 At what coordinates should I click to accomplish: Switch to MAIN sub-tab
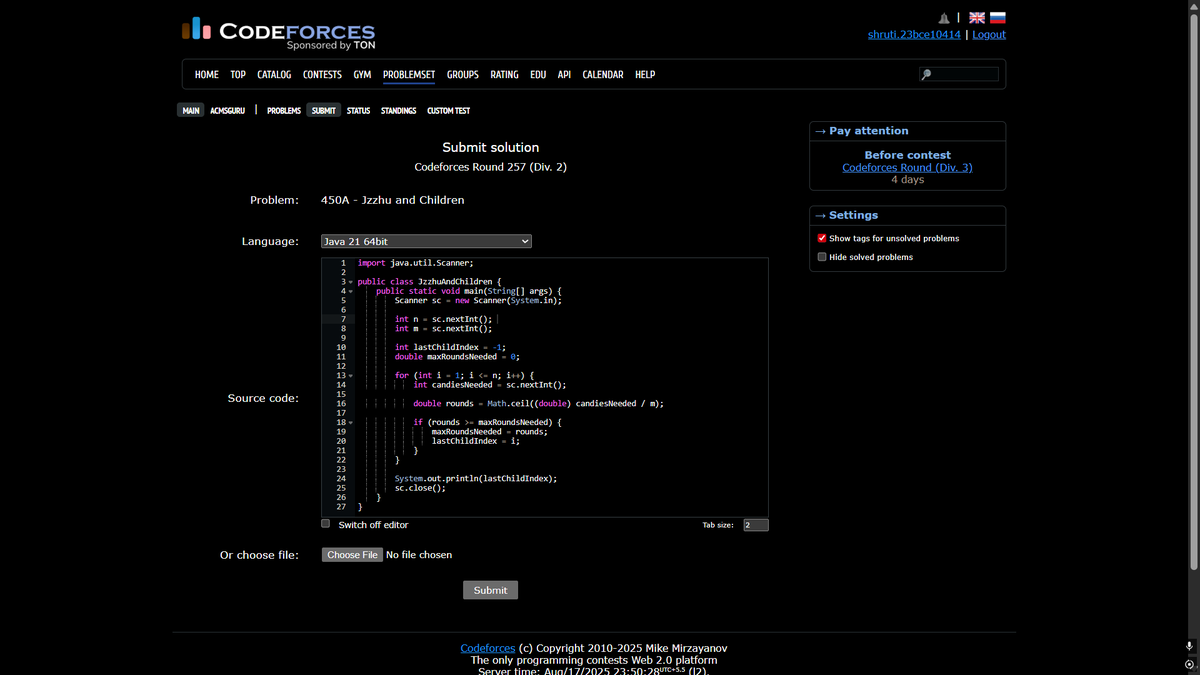(191, 110)
